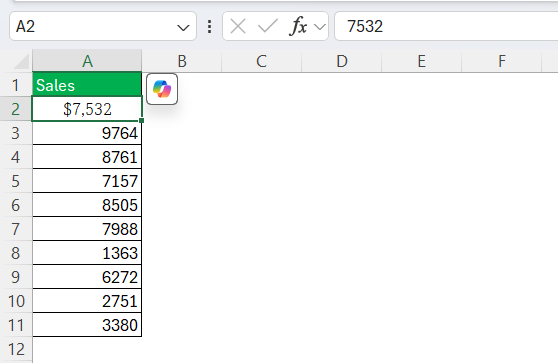
Task: Open the Name Box dropdown arrow
Action: click(183, 27)
